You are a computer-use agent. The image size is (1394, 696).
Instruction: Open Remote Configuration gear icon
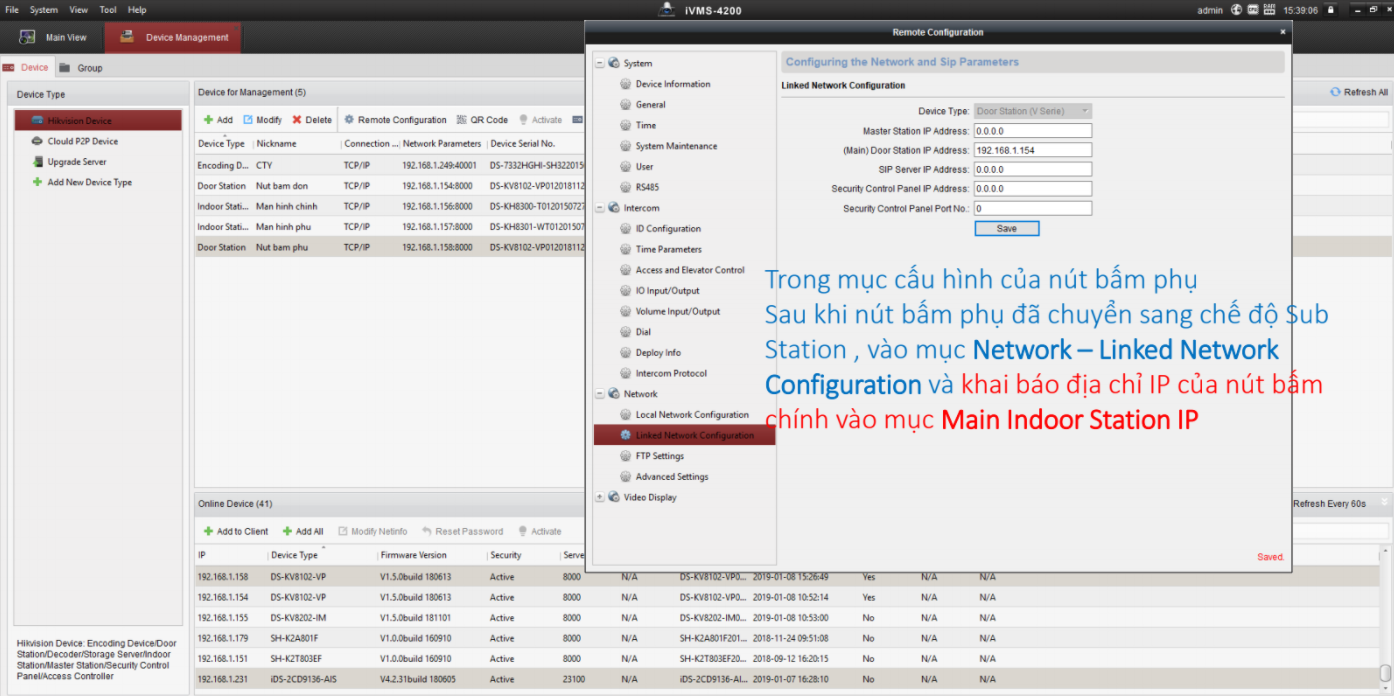point(350,120)
